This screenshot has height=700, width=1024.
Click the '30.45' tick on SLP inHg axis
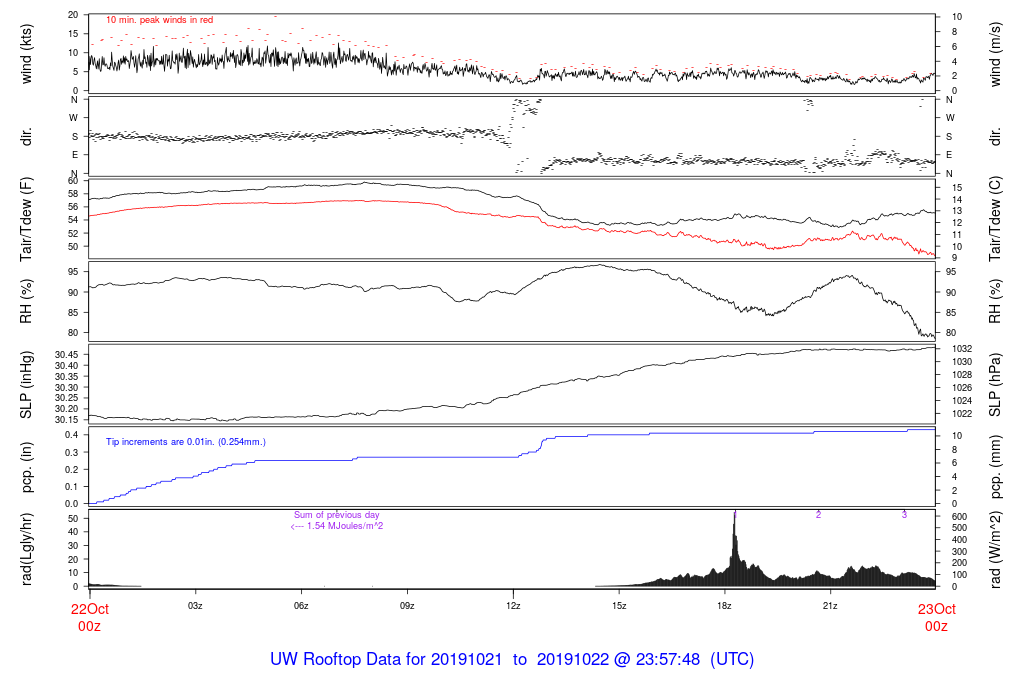(67, 355)
